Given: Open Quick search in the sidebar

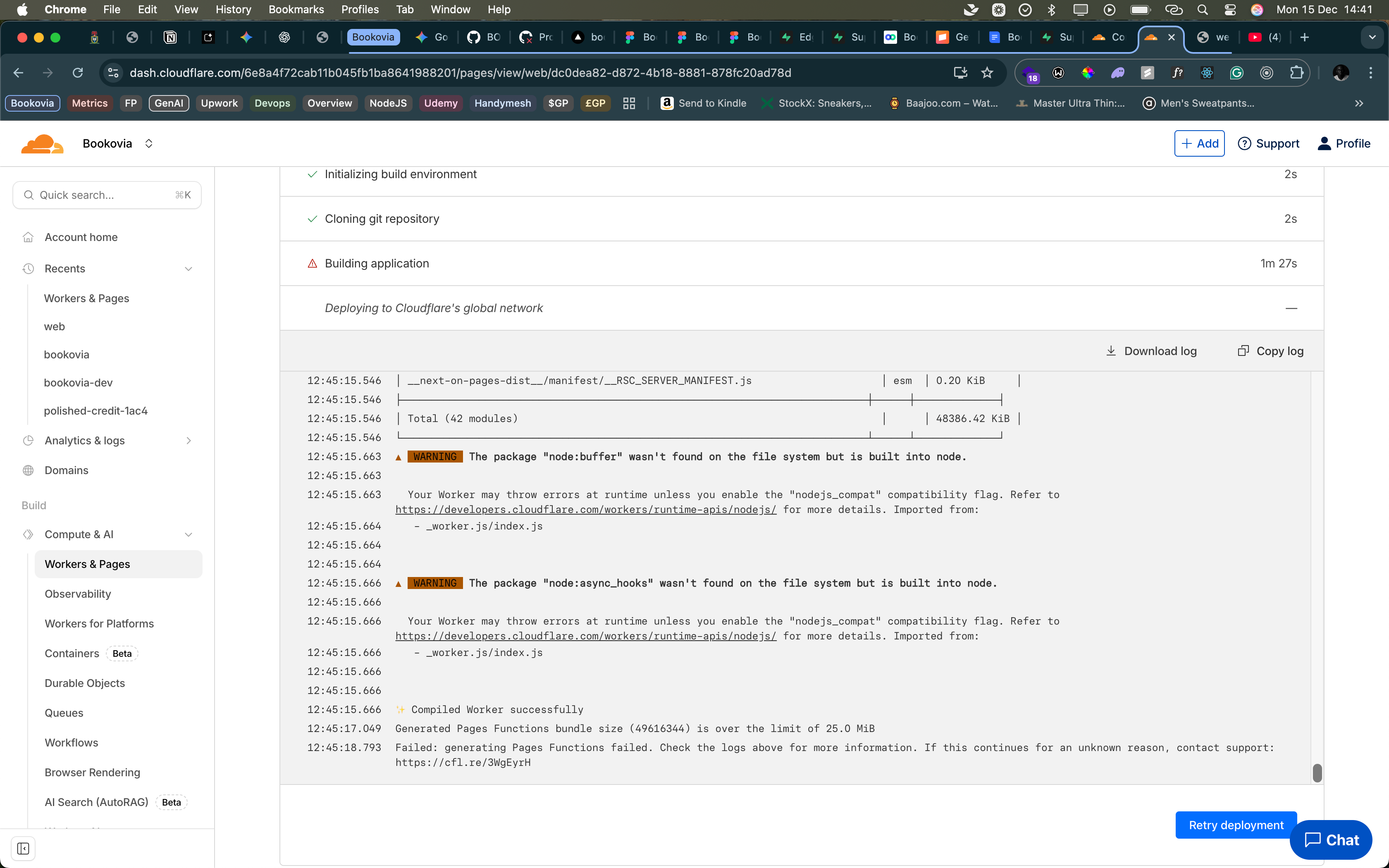Looking at the screenshot, I should 107,195.
